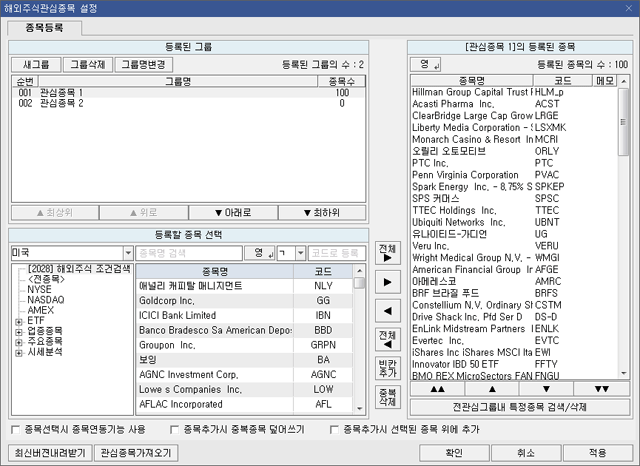Select group row 관심종목 2
This screenshot has width=640, height=466.
[x=188, y=103]
